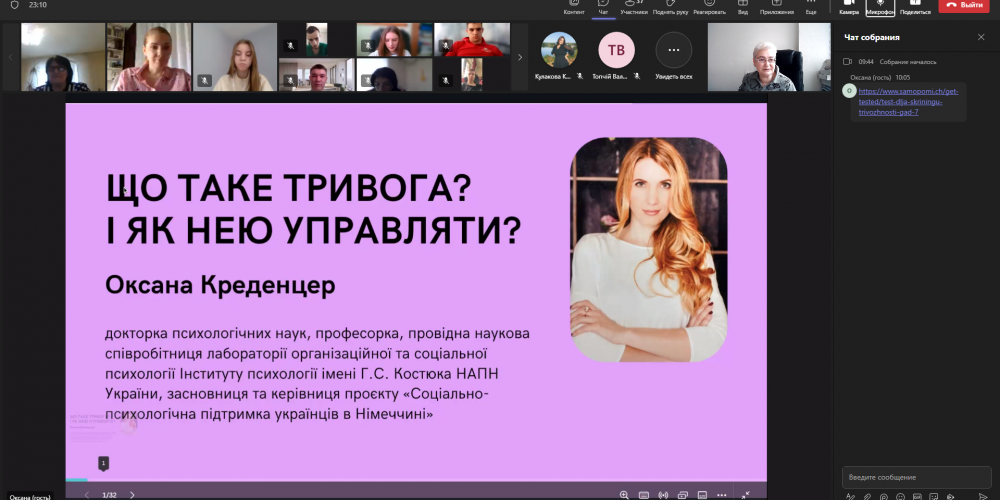
Task: Expand the Еще more options menu
Action: click(811, 5)
